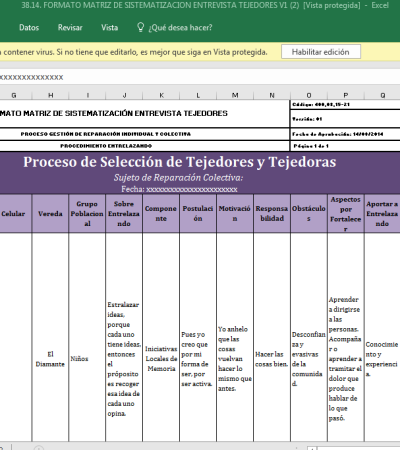Select column N header
The height and width of the screenshot is (450, 400).
click(x=272, y=95)
